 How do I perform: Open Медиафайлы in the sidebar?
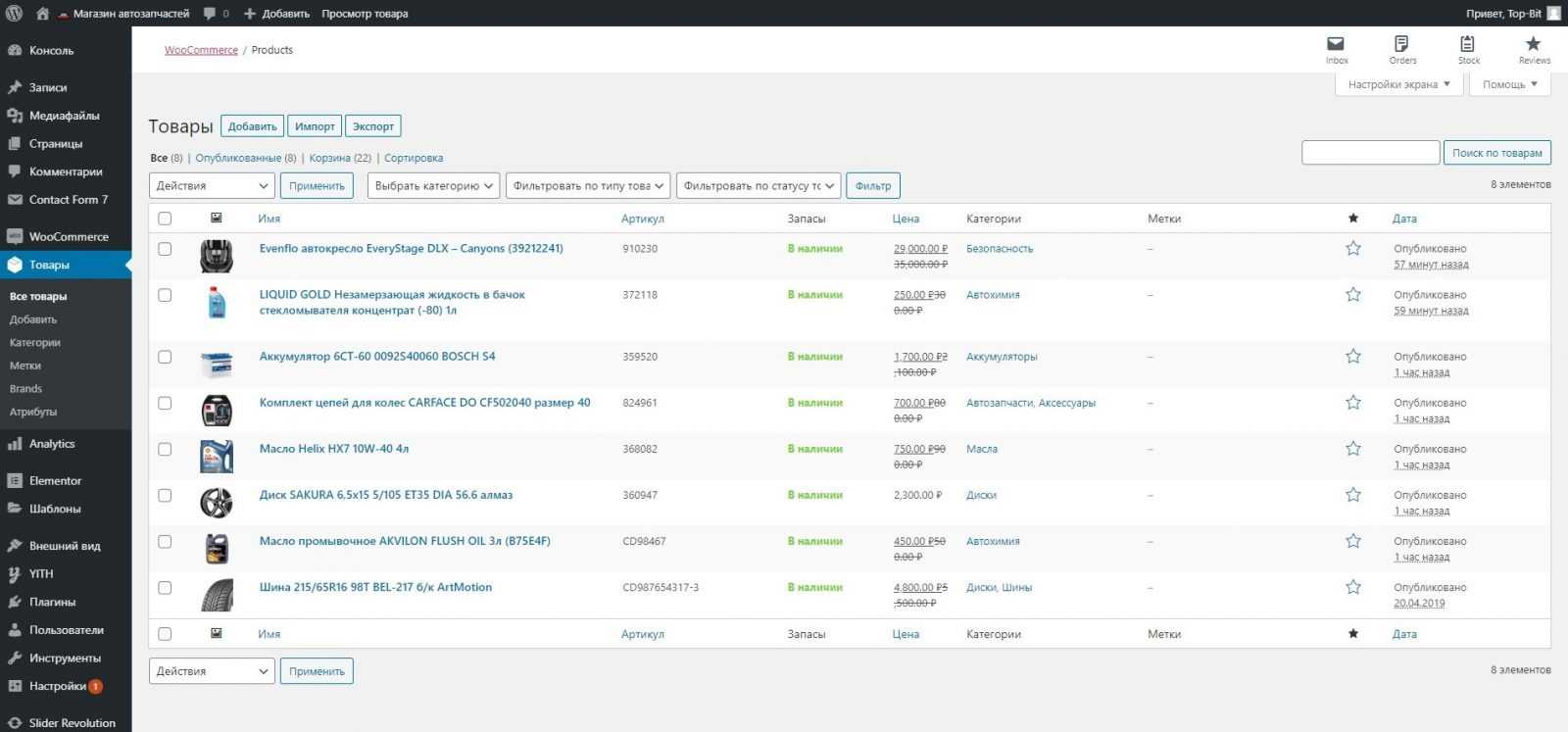66,116
